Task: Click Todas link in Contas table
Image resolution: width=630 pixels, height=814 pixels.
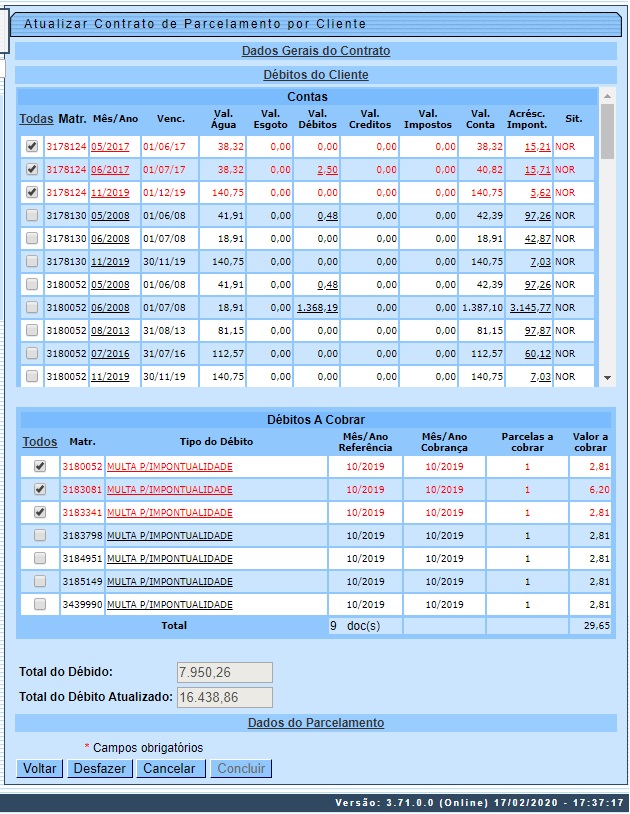Action: [37, 120]
